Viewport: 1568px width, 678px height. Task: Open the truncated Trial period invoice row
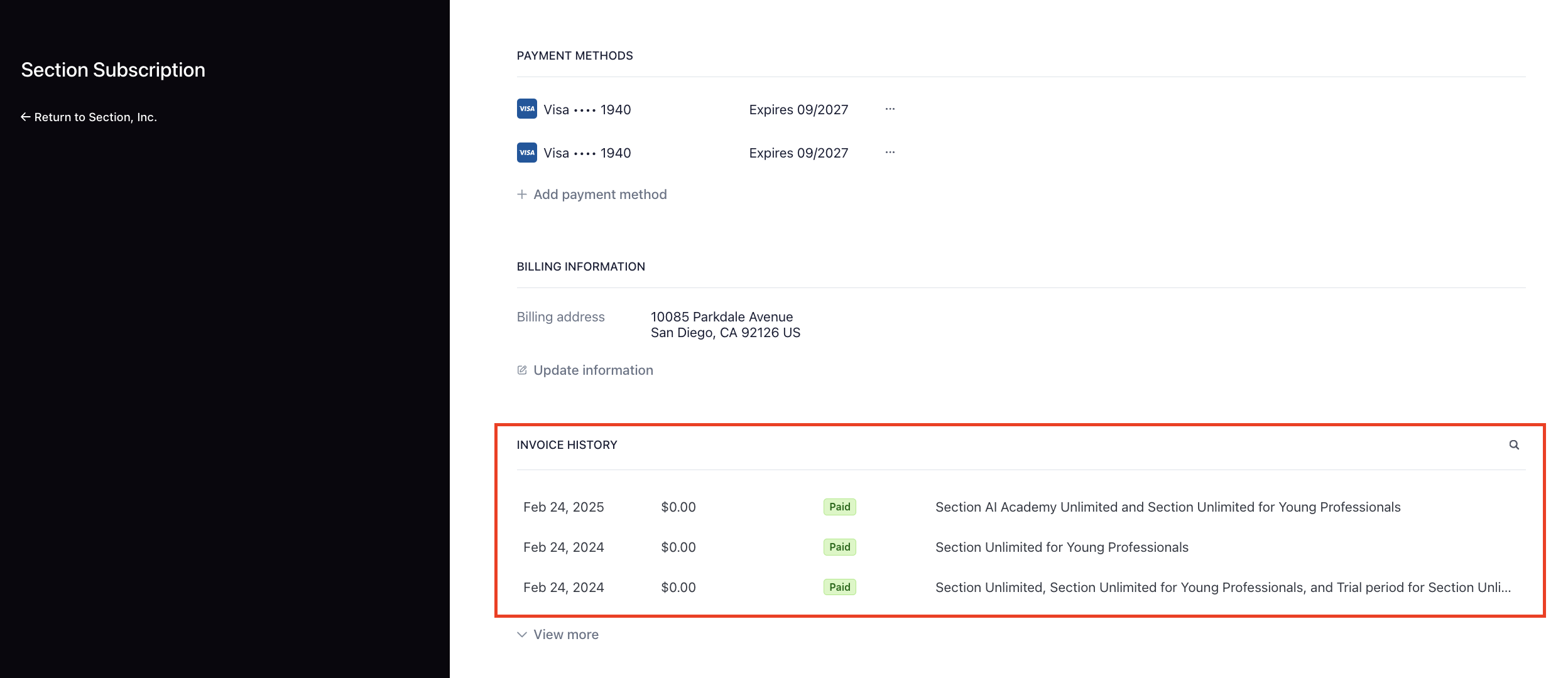tap(1222, 588)
